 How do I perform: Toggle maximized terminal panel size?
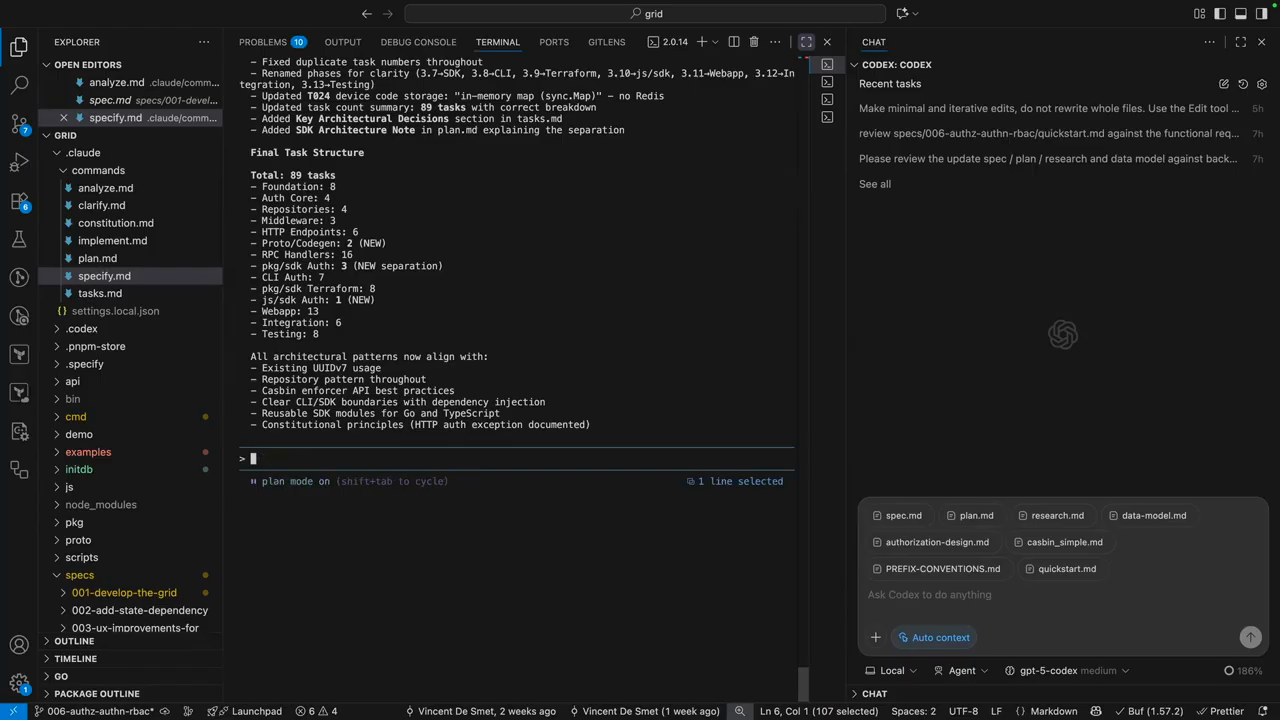click(x=806, y=42)
